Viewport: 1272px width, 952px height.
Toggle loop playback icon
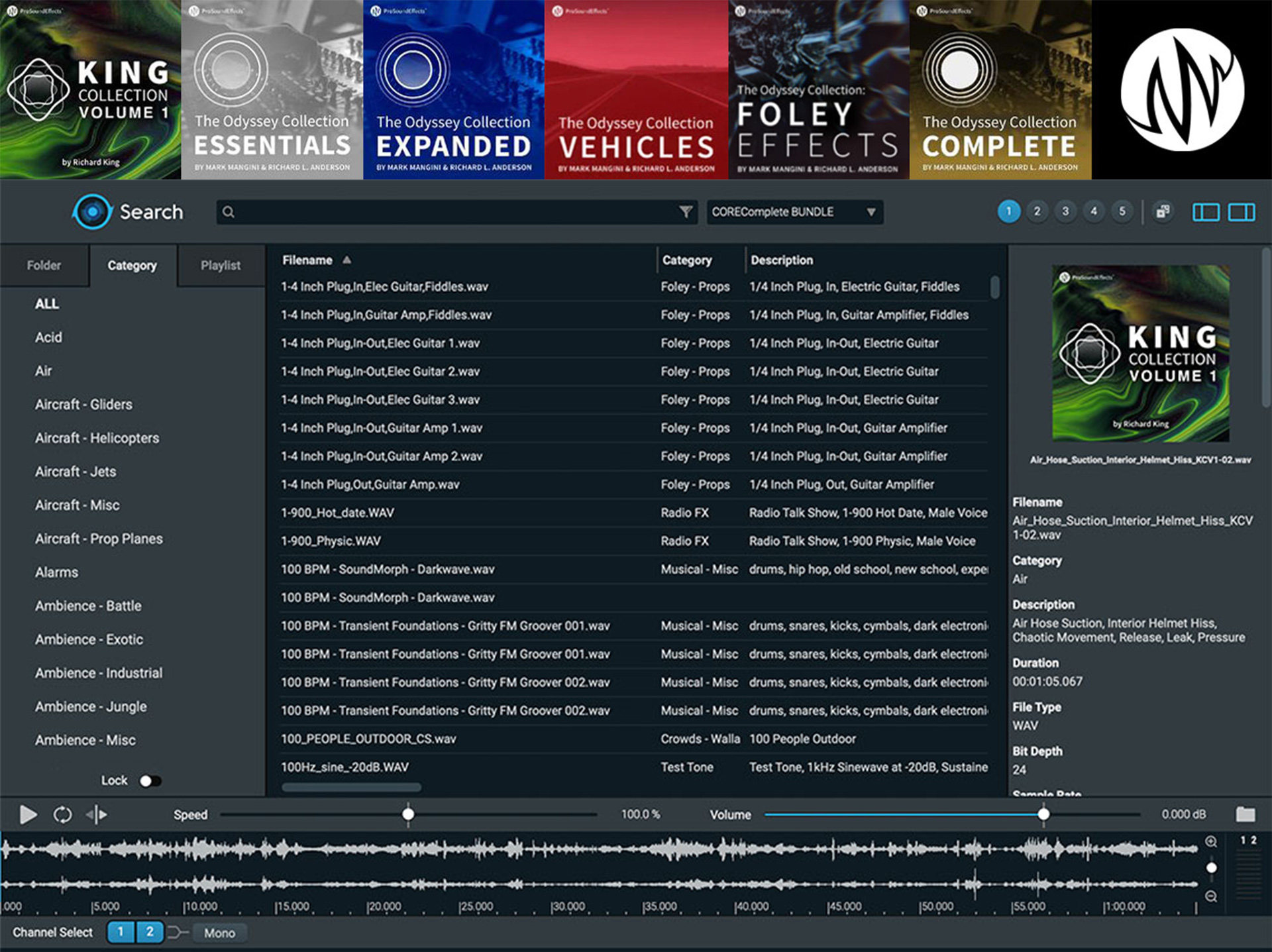(x=62, y=814)
